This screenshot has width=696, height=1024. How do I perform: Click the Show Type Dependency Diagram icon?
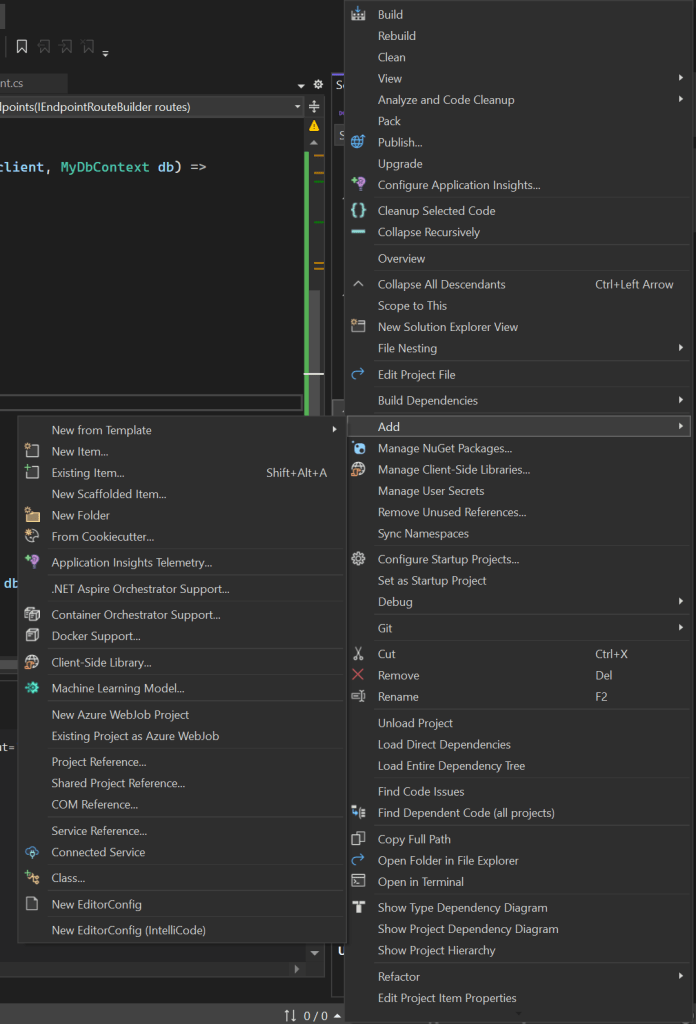pyautogui.click(x=358, y=906)
